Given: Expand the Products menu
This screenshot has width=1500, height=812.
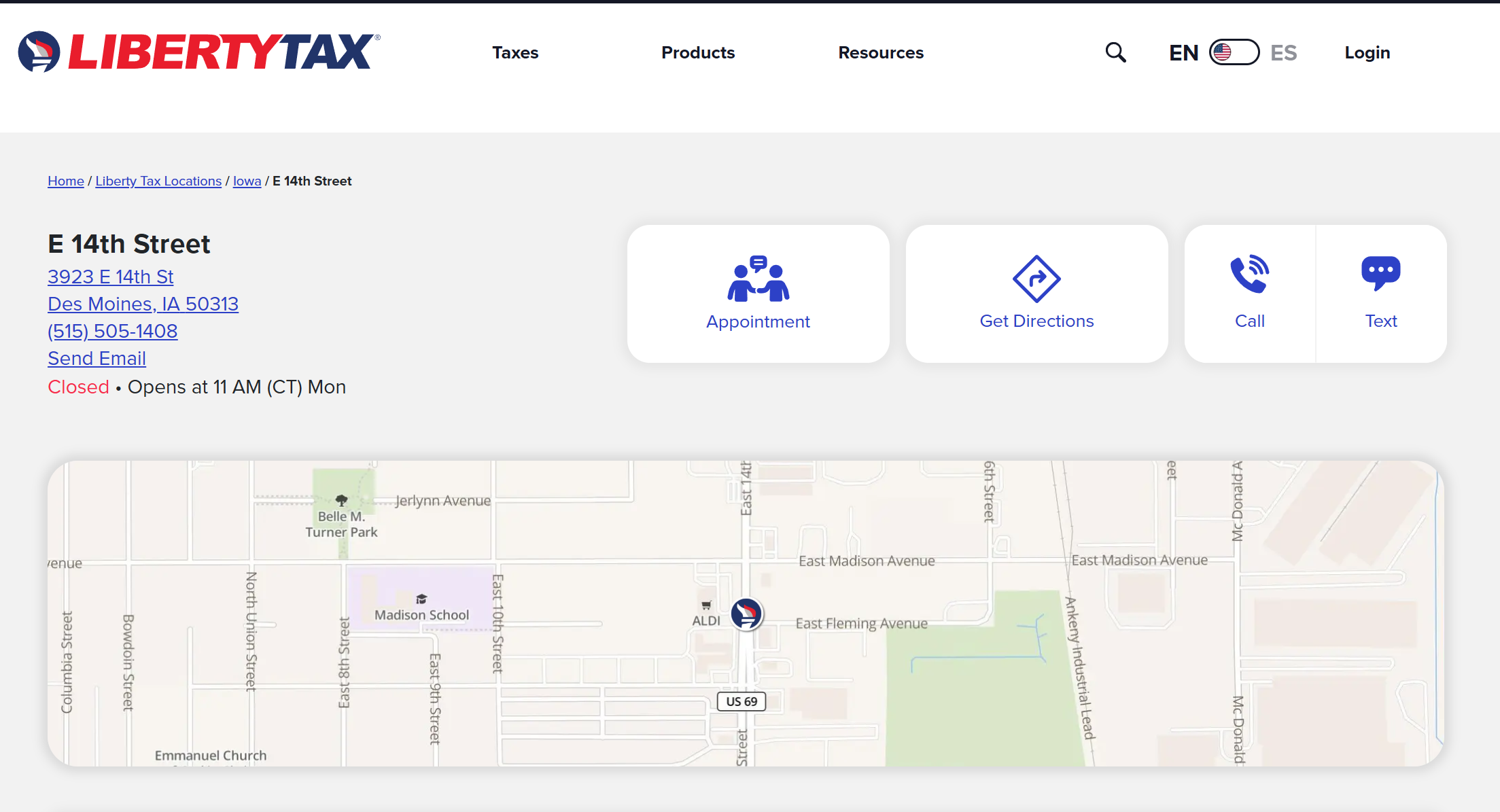Looking at the screenshot, I should click(698, 52).
